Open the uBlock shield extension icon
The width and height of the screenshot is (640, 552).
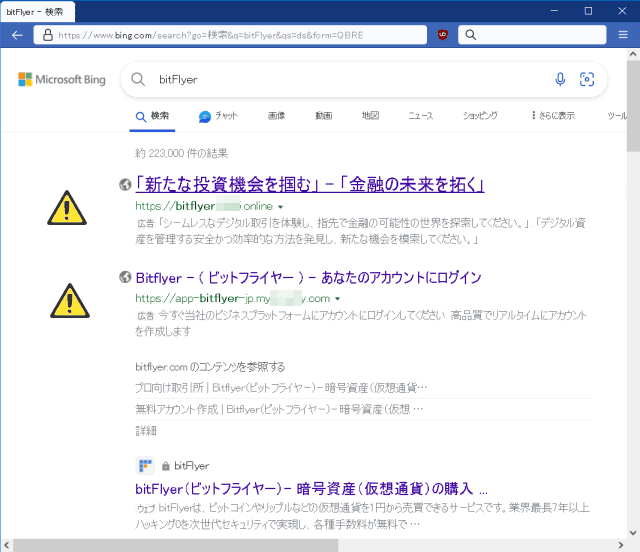click(x=442, y=35)
